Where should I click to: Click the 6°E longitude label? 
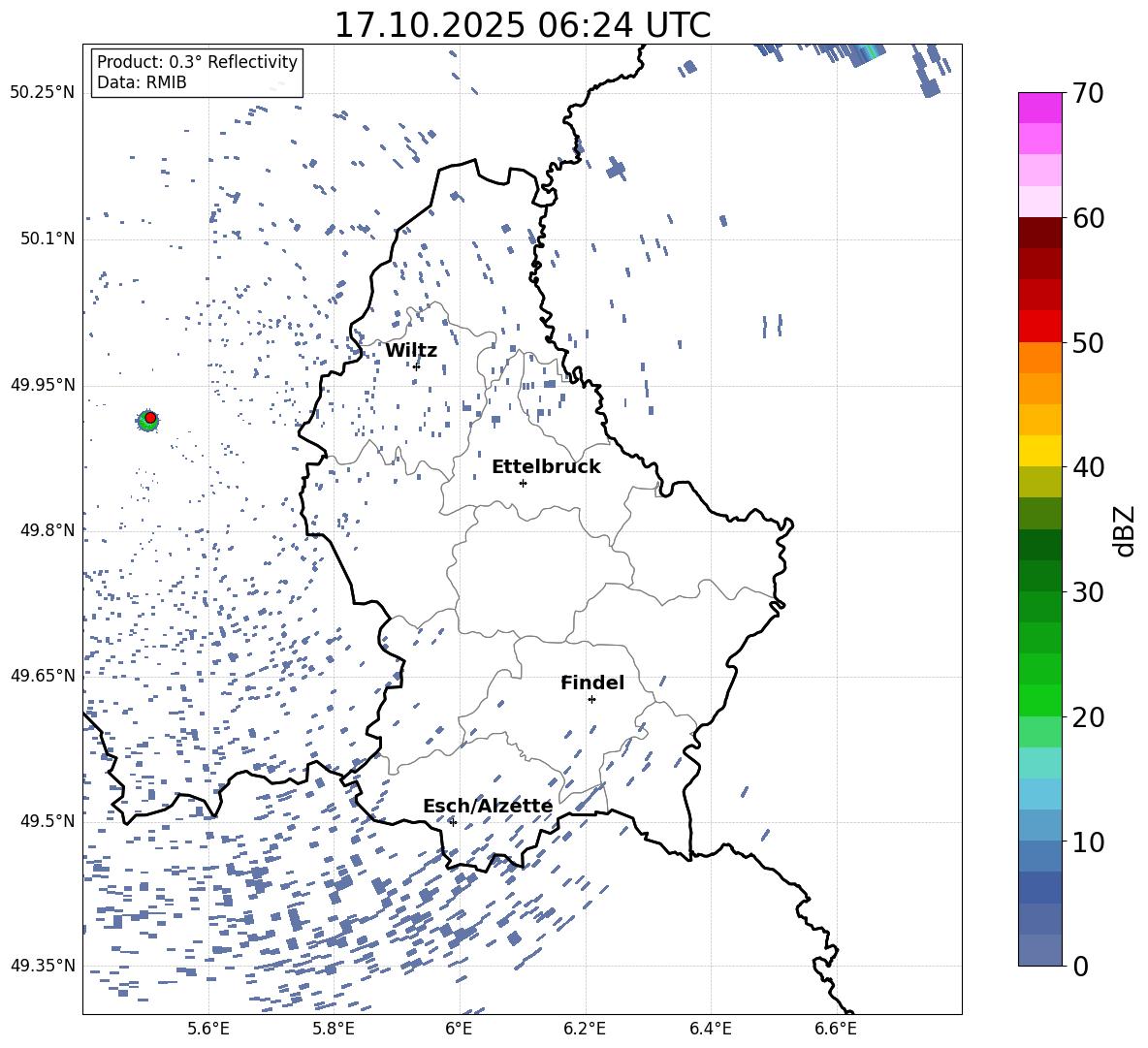(459, 1029)
